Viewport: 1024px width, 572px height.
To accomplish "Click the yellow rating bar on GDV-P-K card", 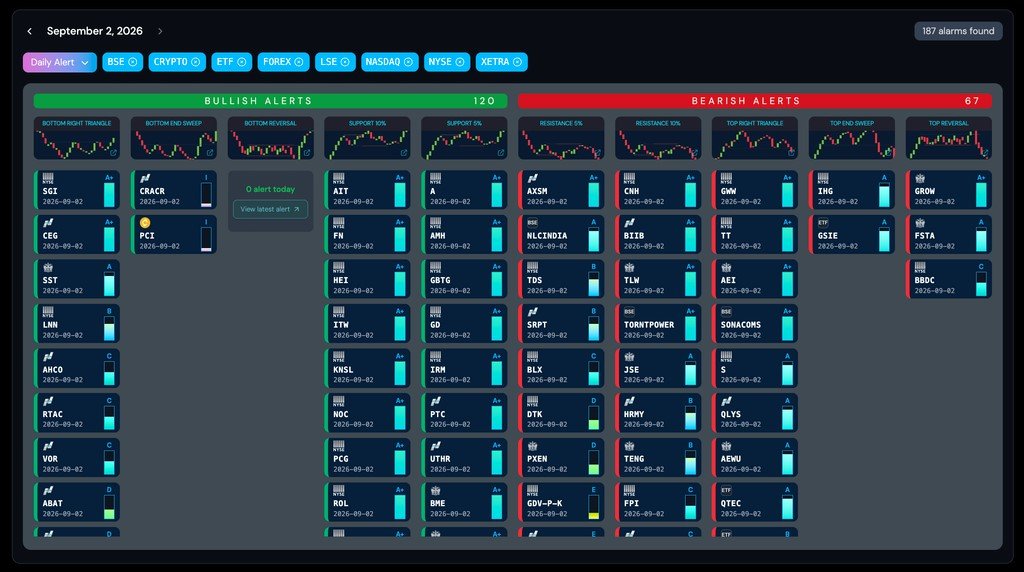I will pyautogui.click(x=594, y=507).
